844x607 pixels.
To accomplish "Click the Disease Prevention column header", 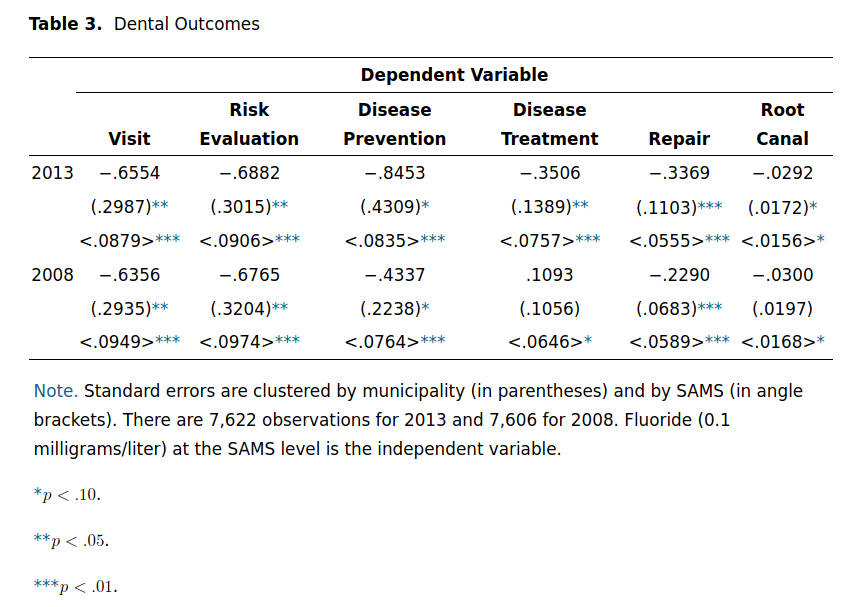I will pos(395,124).
